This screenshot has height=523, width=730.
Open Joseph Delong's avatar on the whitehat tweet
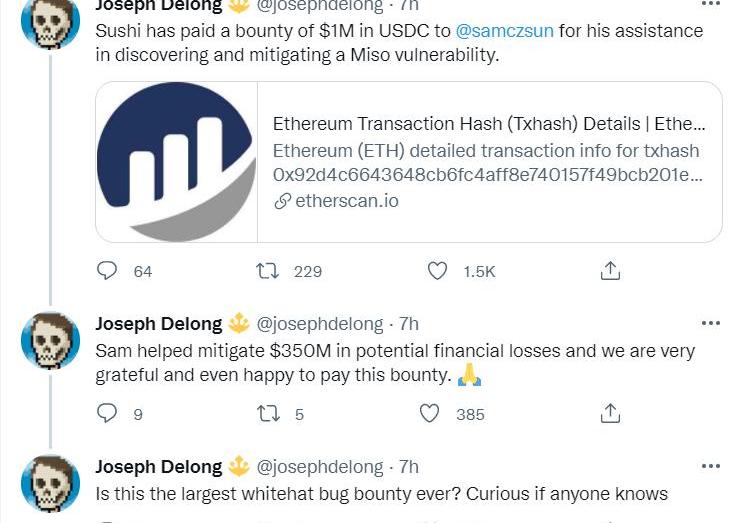click(x=50, y=484)
